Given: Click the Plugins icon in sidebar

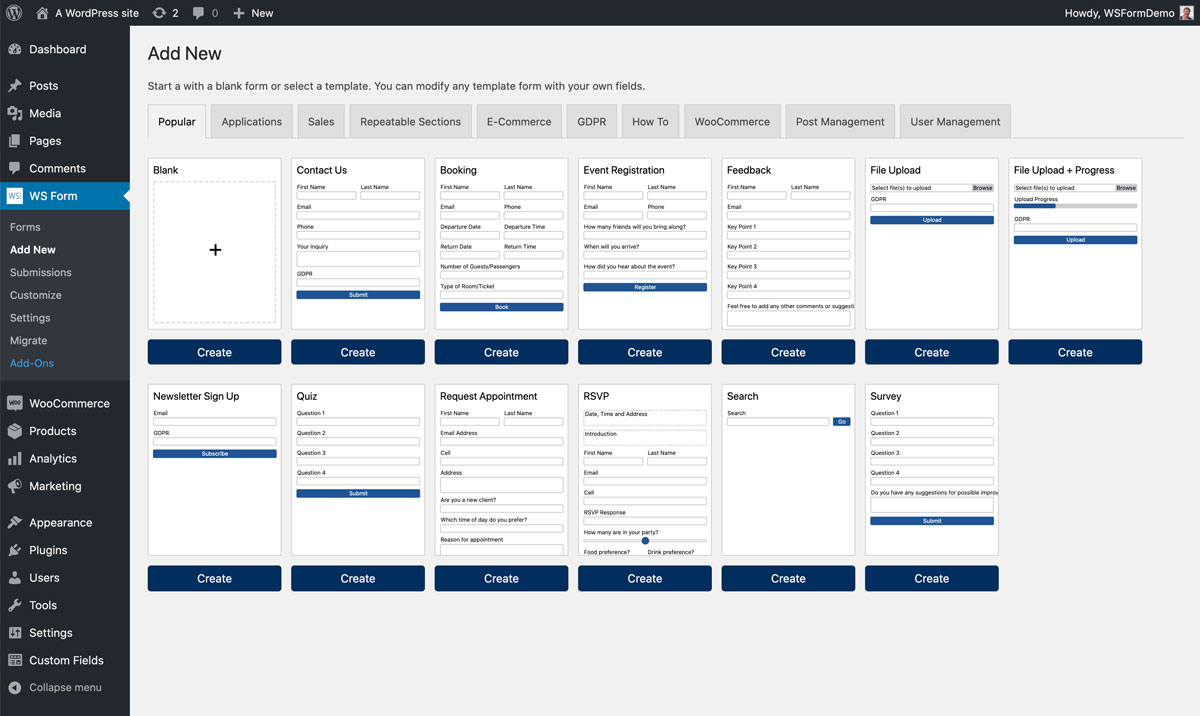Looking at the screenshot, I should (15, 550).
